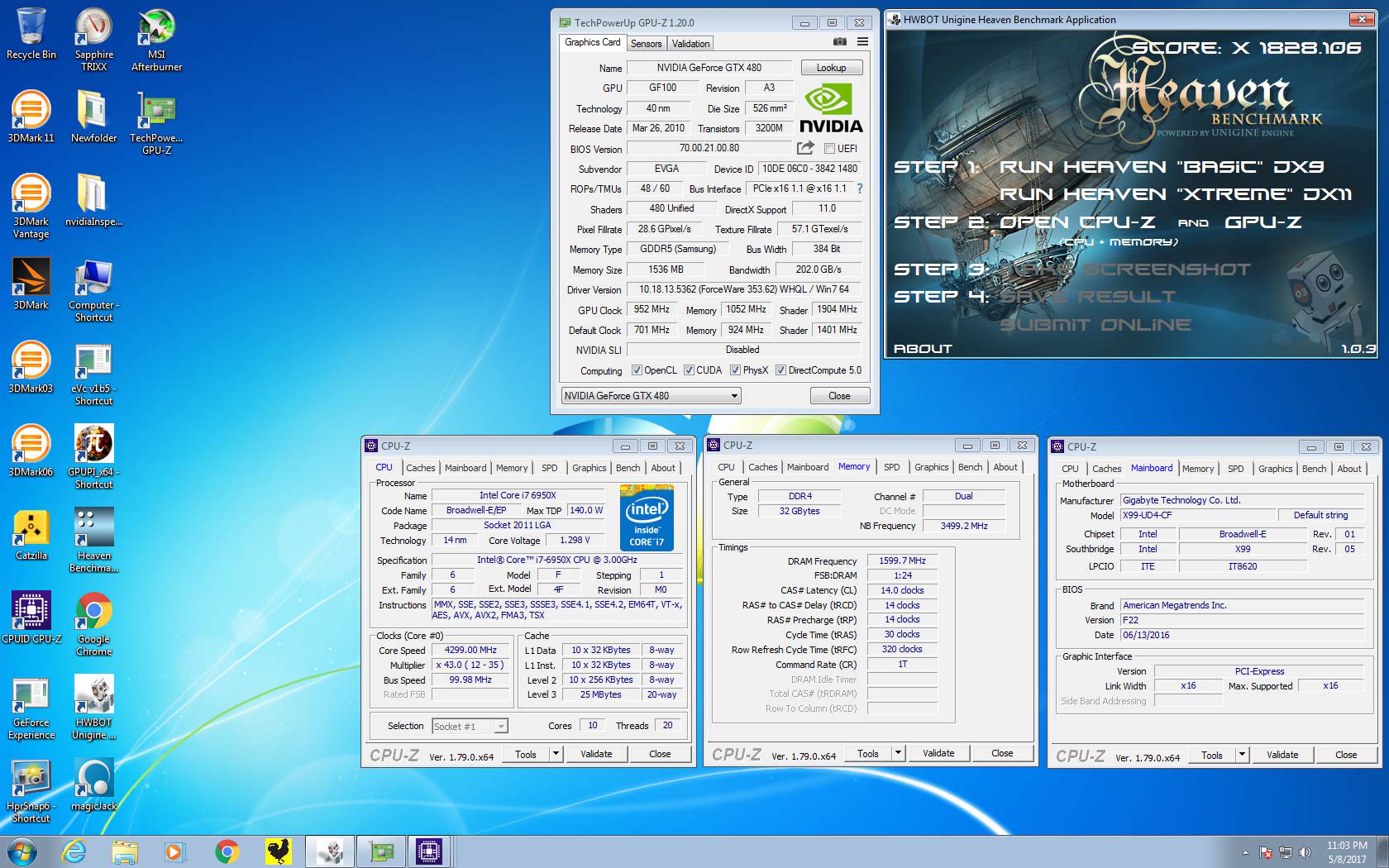The height and width of the screenshot is (868, 1389).
Task: Open Bench tab in Mainboard tab window
Action: point(1314,469)
